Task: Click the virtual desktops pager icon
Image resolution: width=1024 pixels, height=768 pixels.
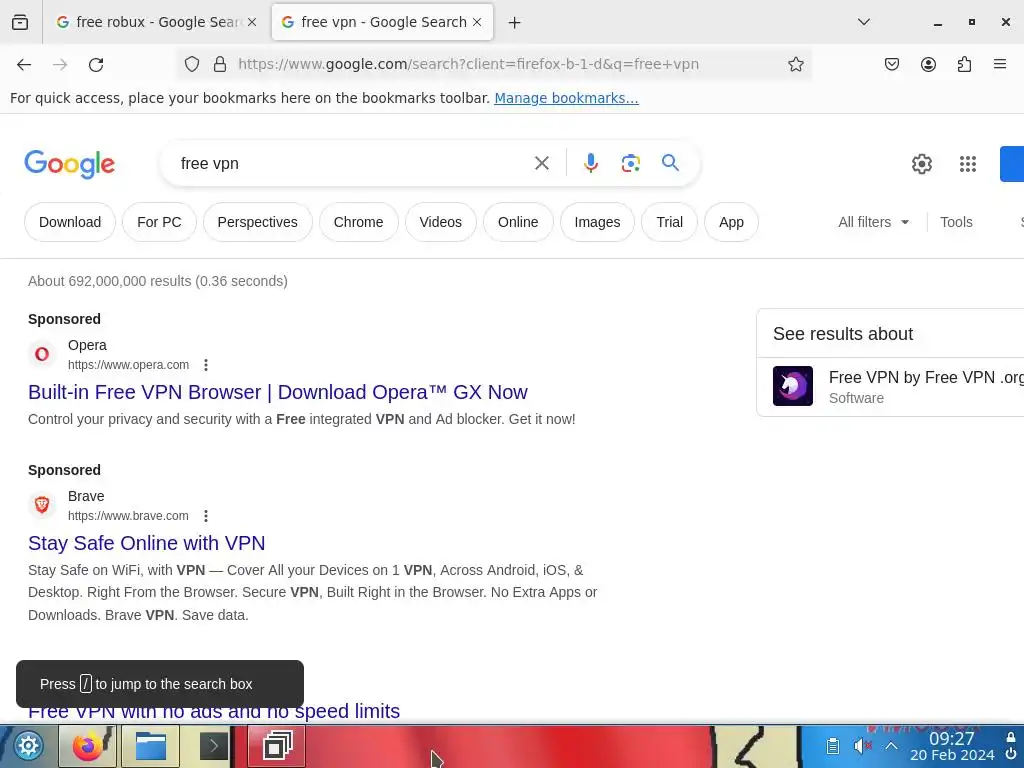Action: coord(278,746)
